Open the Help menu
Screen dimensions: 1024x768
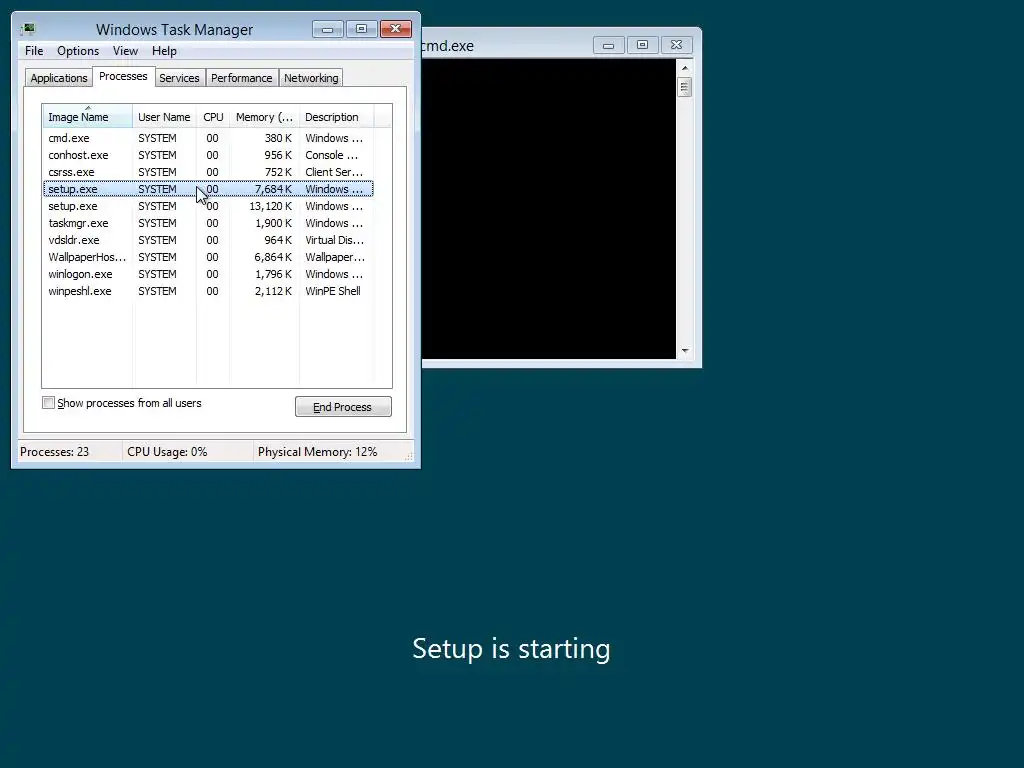click(164, 51)
